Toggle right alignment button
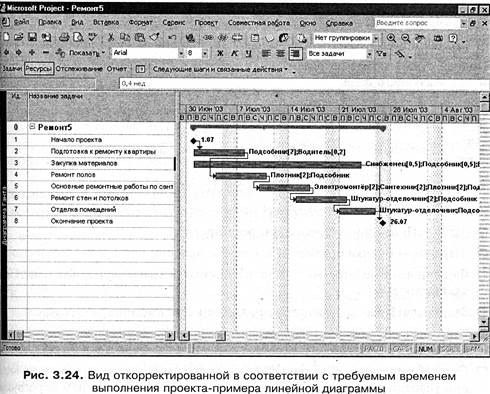The image size is (490, 394). point(295,53)
